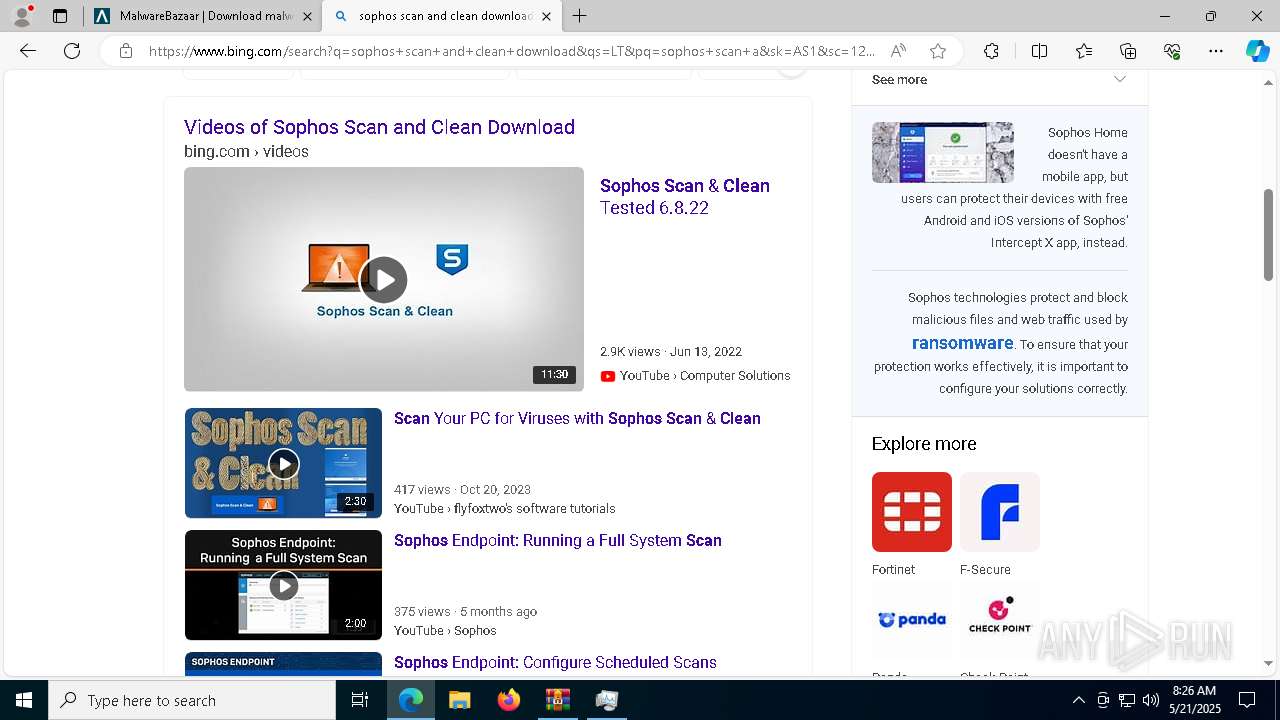Image resolution: width=1280 pixels, height=720 pixels.
Task: Launch Firefox from taskbar
Action: pos(508,700)
